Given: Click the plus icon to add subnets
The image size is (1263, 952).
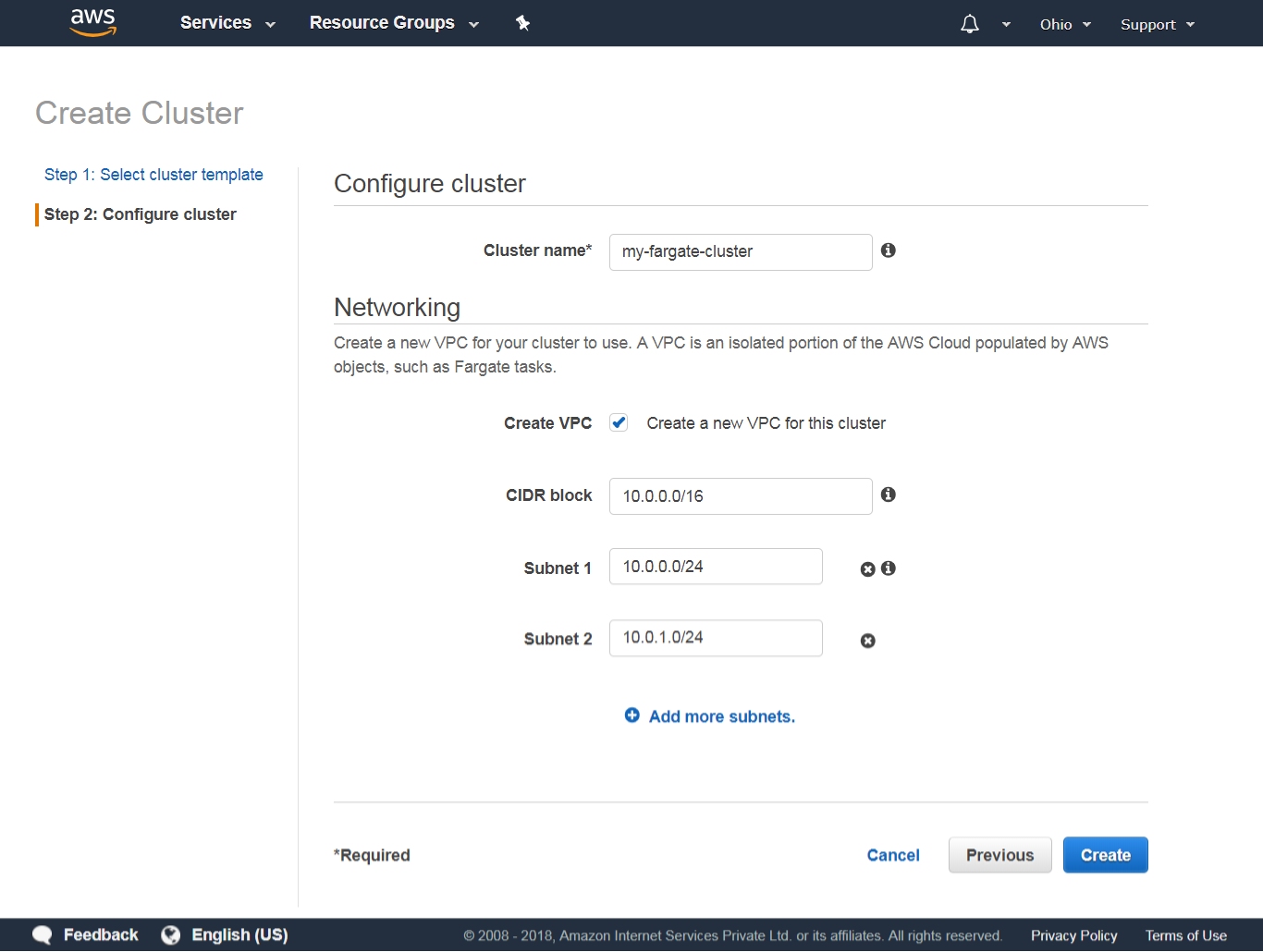Looking at the screenshot, I should [x=631, y=715].
